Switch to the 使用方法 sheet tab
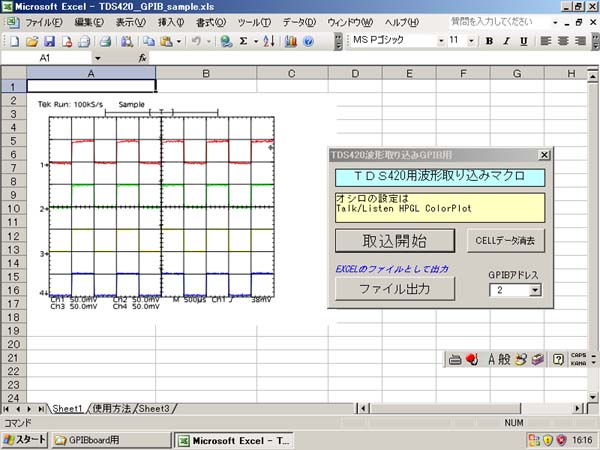600x450 pixels. point(111,408)
